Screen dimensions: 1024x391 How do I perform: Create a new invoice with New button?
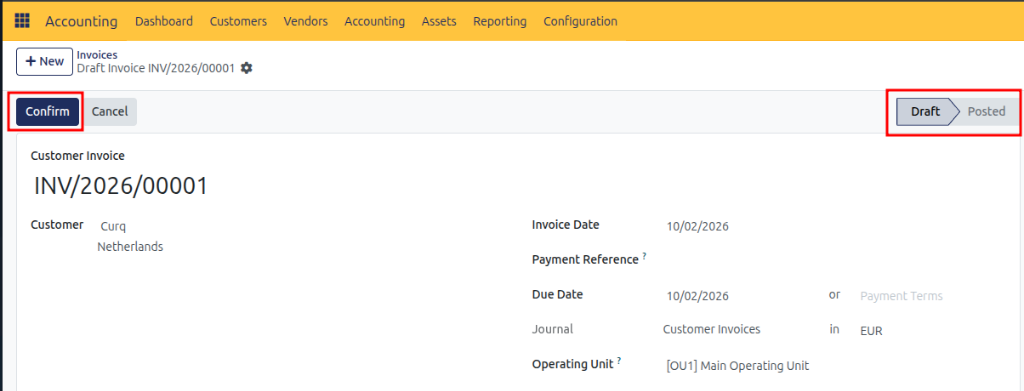click(x=44, y=61)
